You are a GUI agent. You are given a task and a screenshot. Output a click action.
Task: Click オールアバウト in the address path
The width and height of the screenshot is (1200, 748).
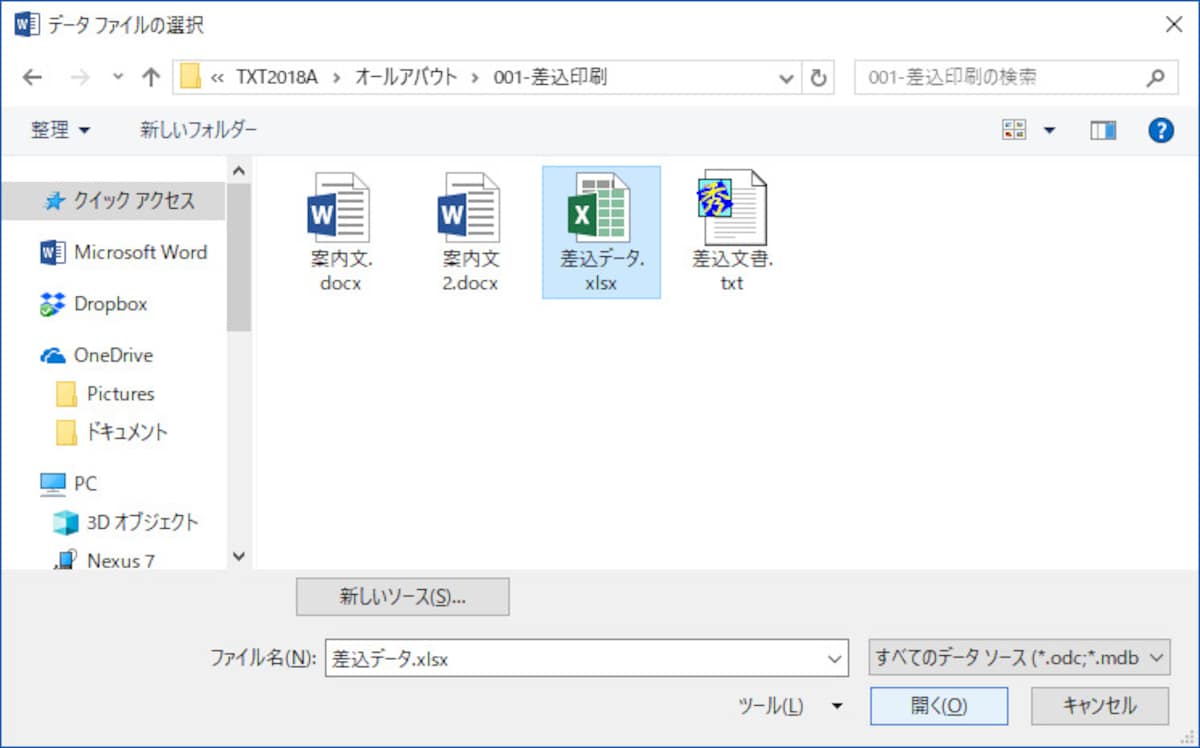tap(406, 77)
